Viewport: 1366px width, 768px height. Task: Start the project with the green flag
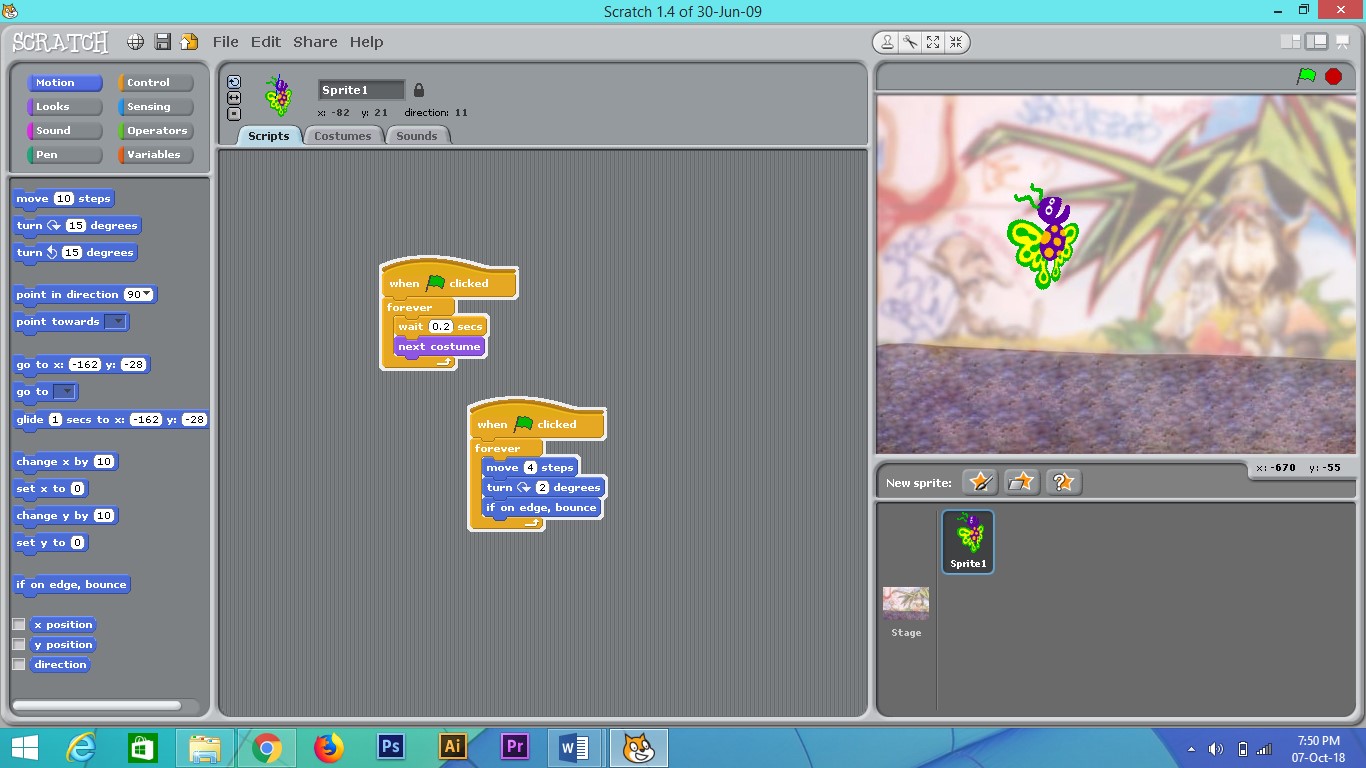pos(1306,75)
